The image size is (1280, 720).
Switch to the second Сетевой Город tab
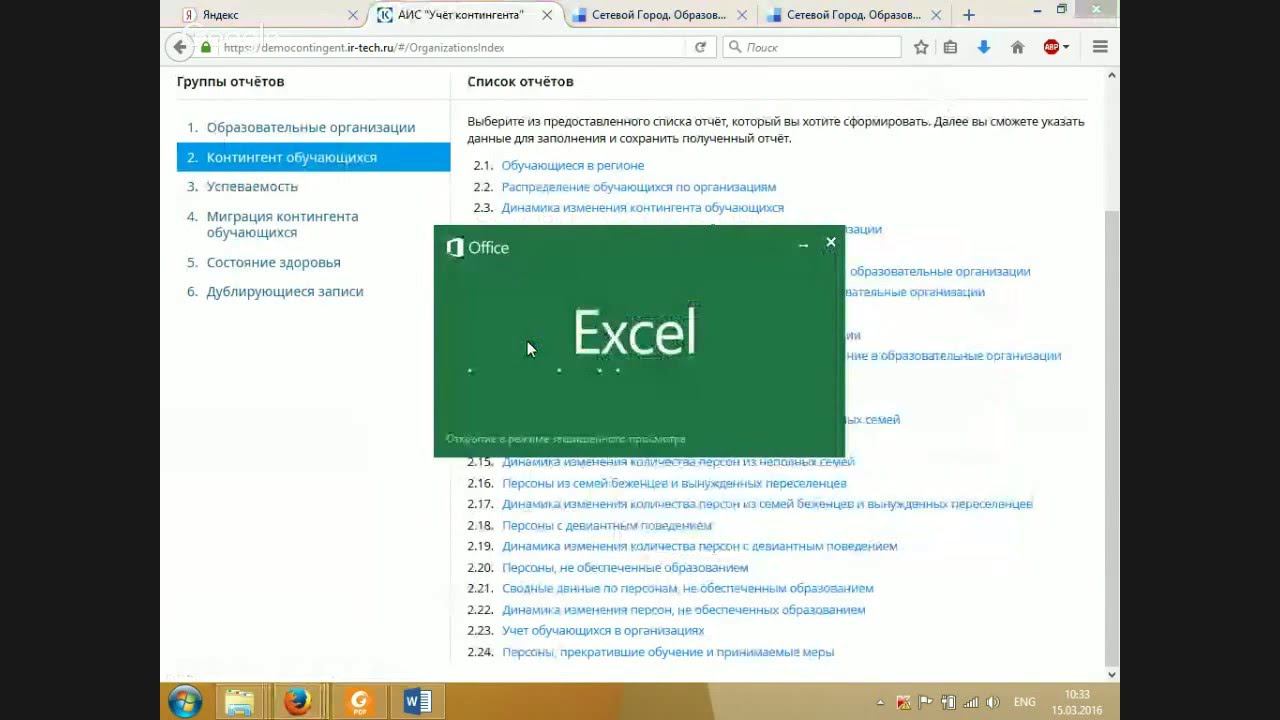click(854, 15)
